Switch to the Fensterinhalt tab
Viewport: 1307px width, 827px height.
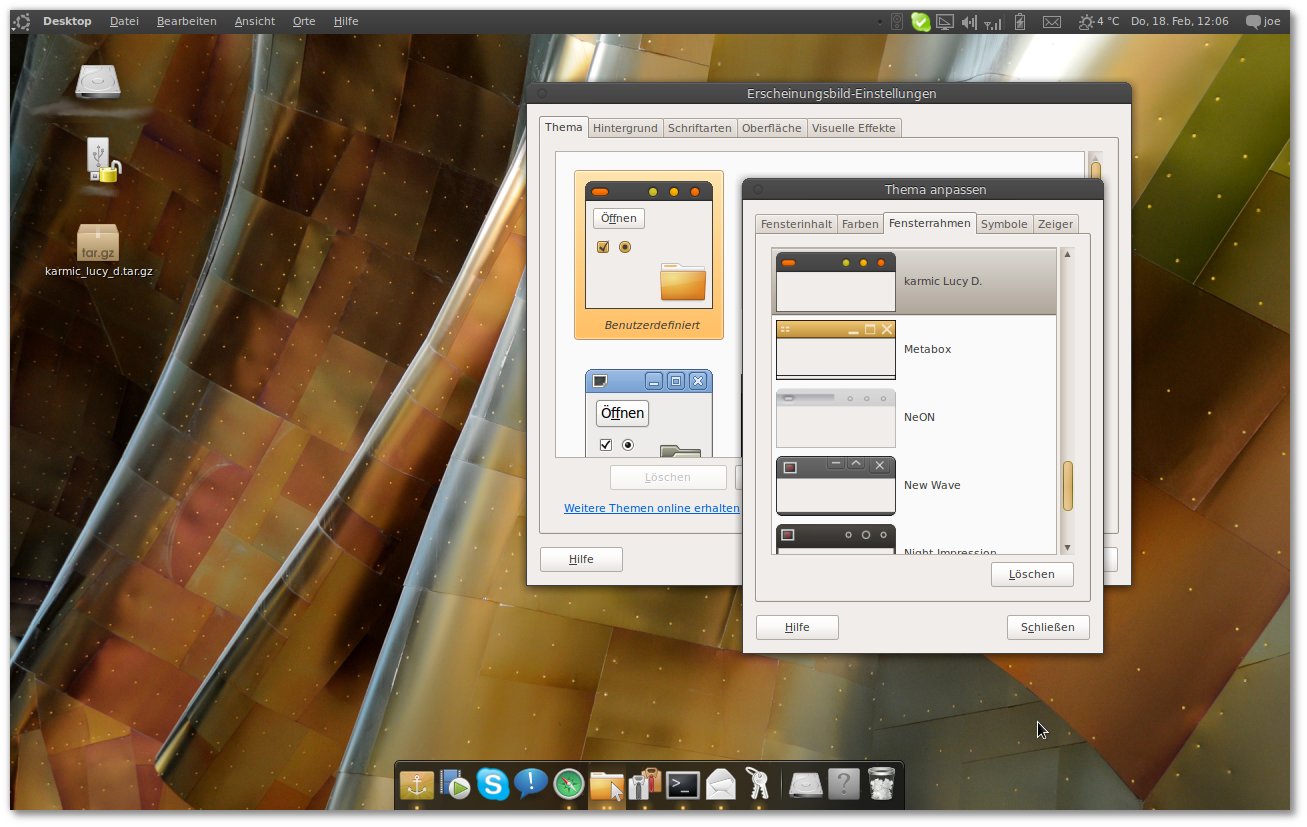coord(796,224)
